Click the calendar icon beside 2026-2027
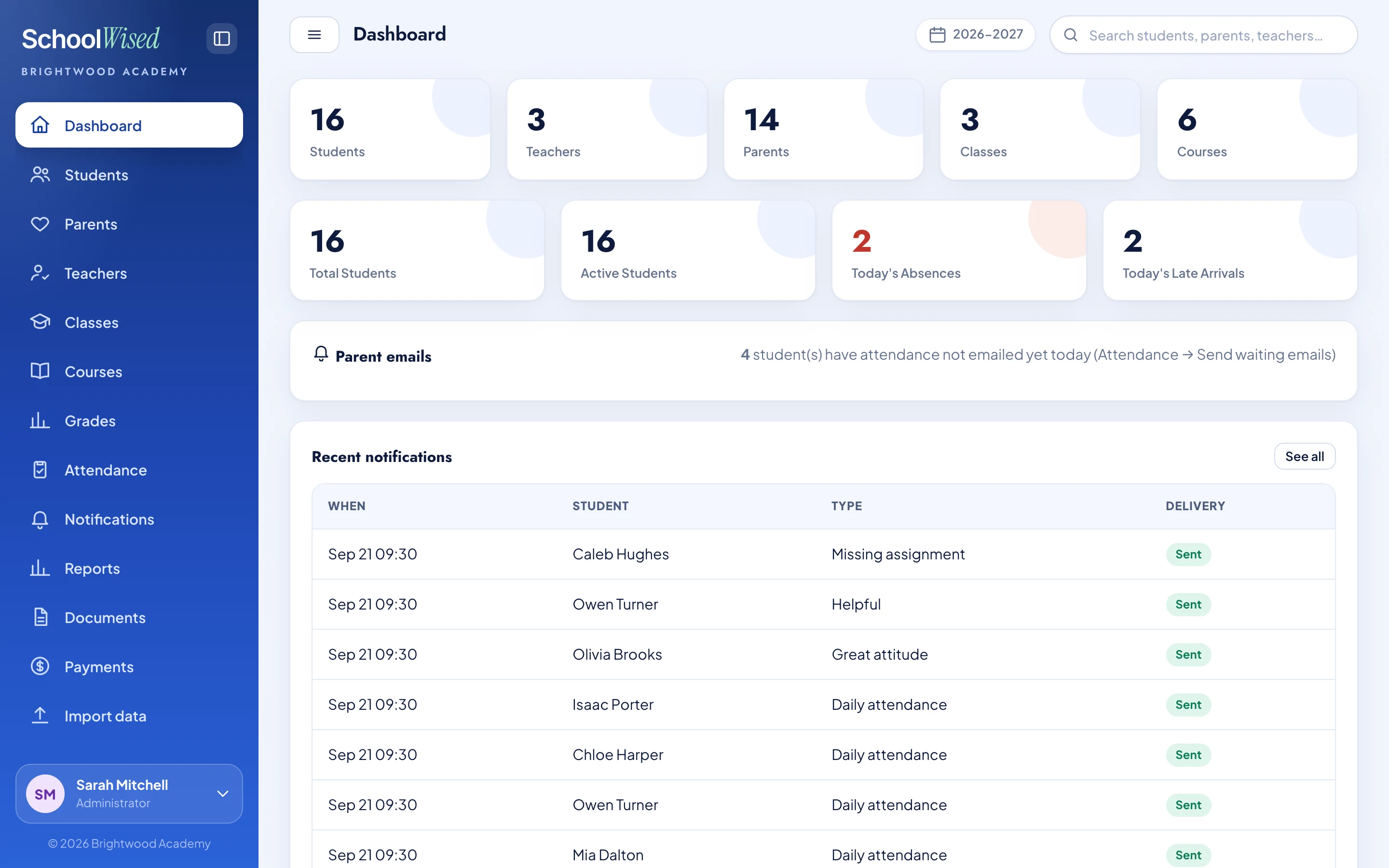This screenshot has height=868, width=1389. (x=937, y=35)
